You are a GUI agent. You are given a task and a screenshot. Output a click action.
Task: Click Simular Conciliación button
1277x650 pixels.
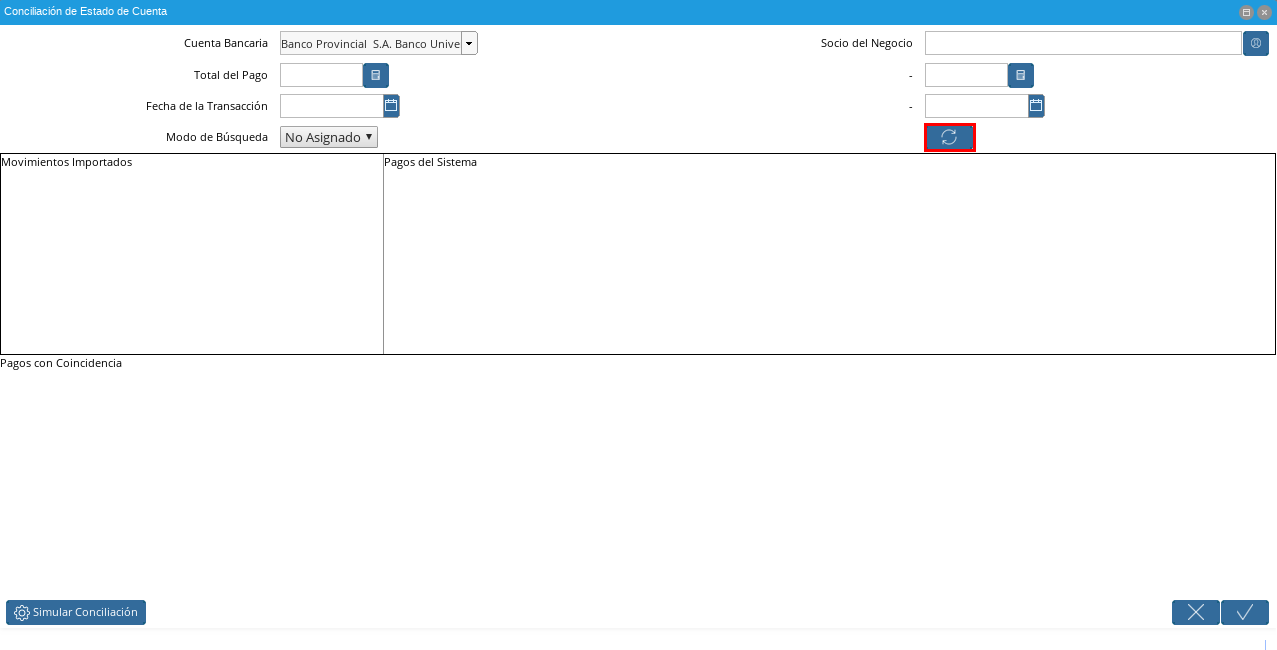click(76, 612)
